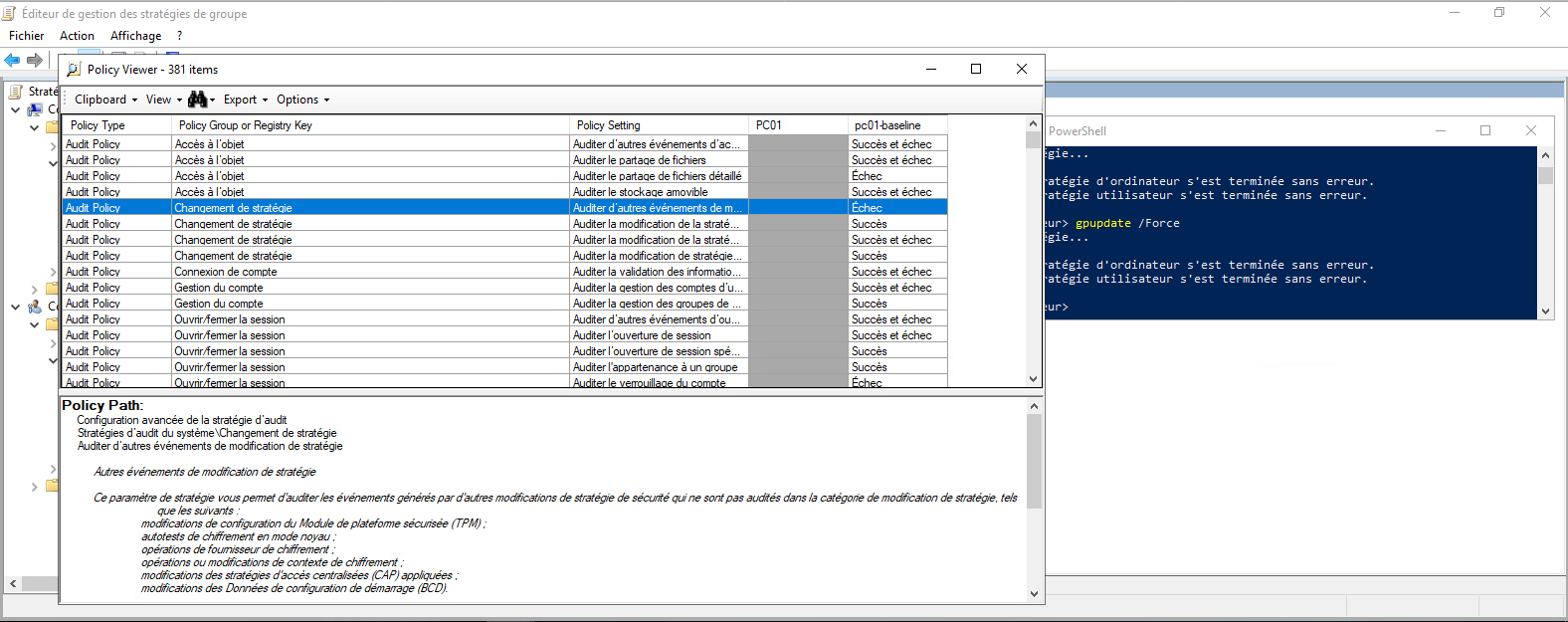Expand the Export dropdown
This screenshot has height=622, width=1568.
[246, 100]
